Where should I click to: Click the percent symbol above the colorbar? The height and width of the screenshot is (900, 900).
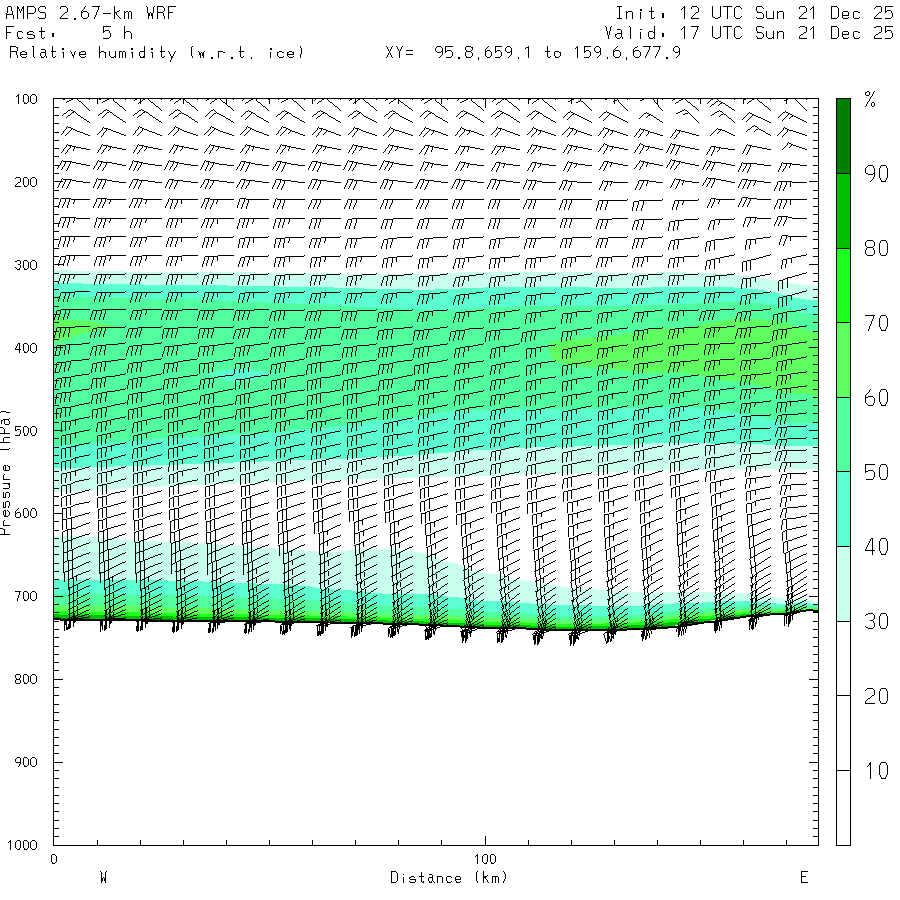point(869,98)
